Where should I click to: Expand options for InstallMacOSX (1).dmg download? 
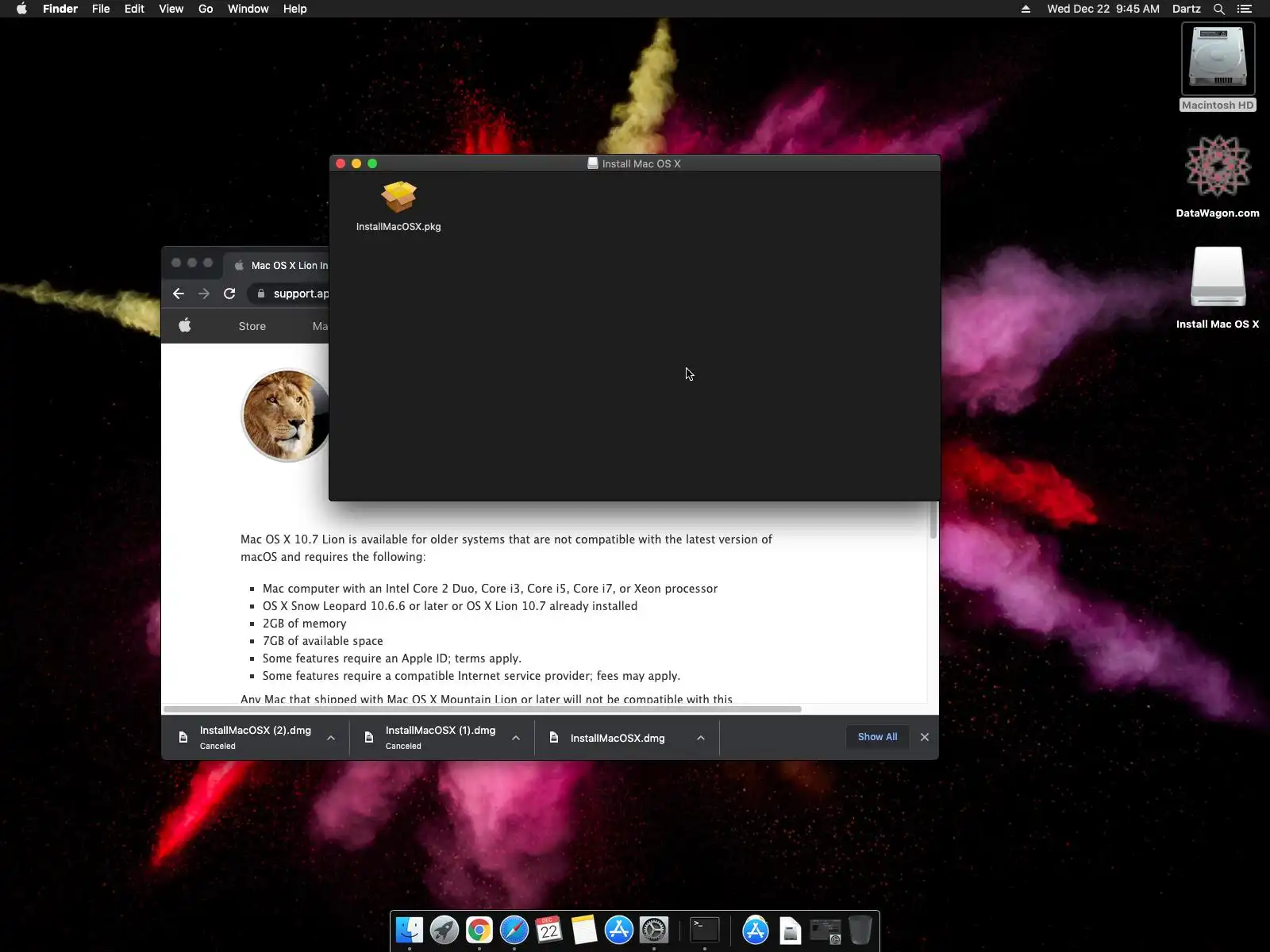(x=516, y=738)
